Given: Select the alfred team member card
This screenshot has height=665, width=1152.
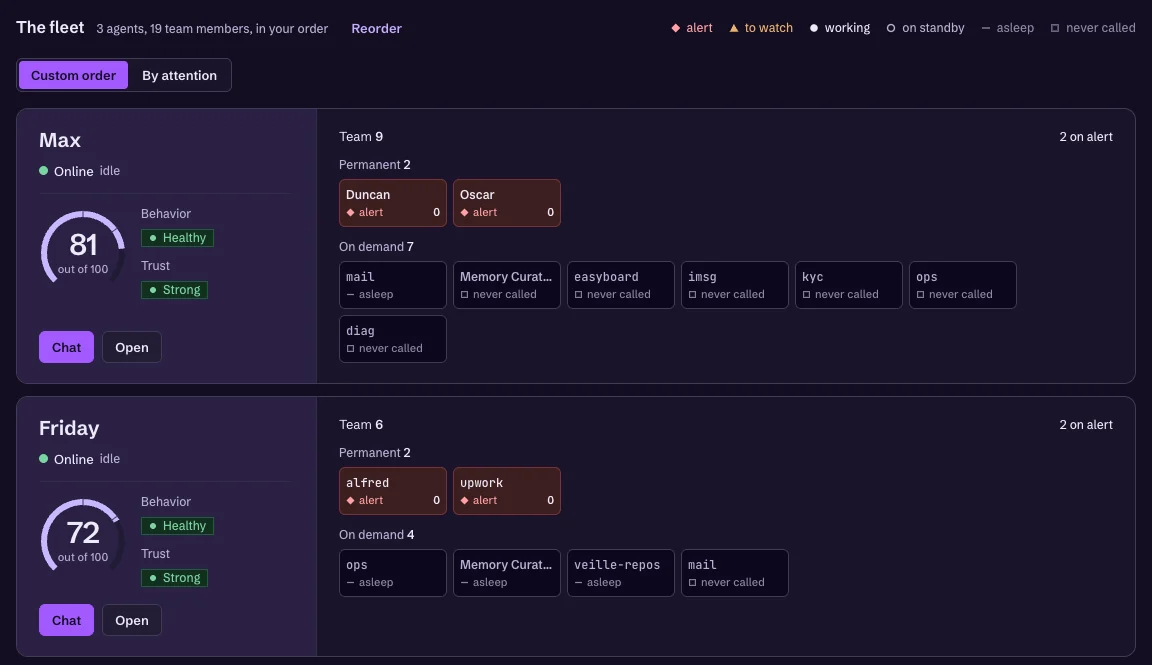Looking at the screenshot, I should coord(393,491).
